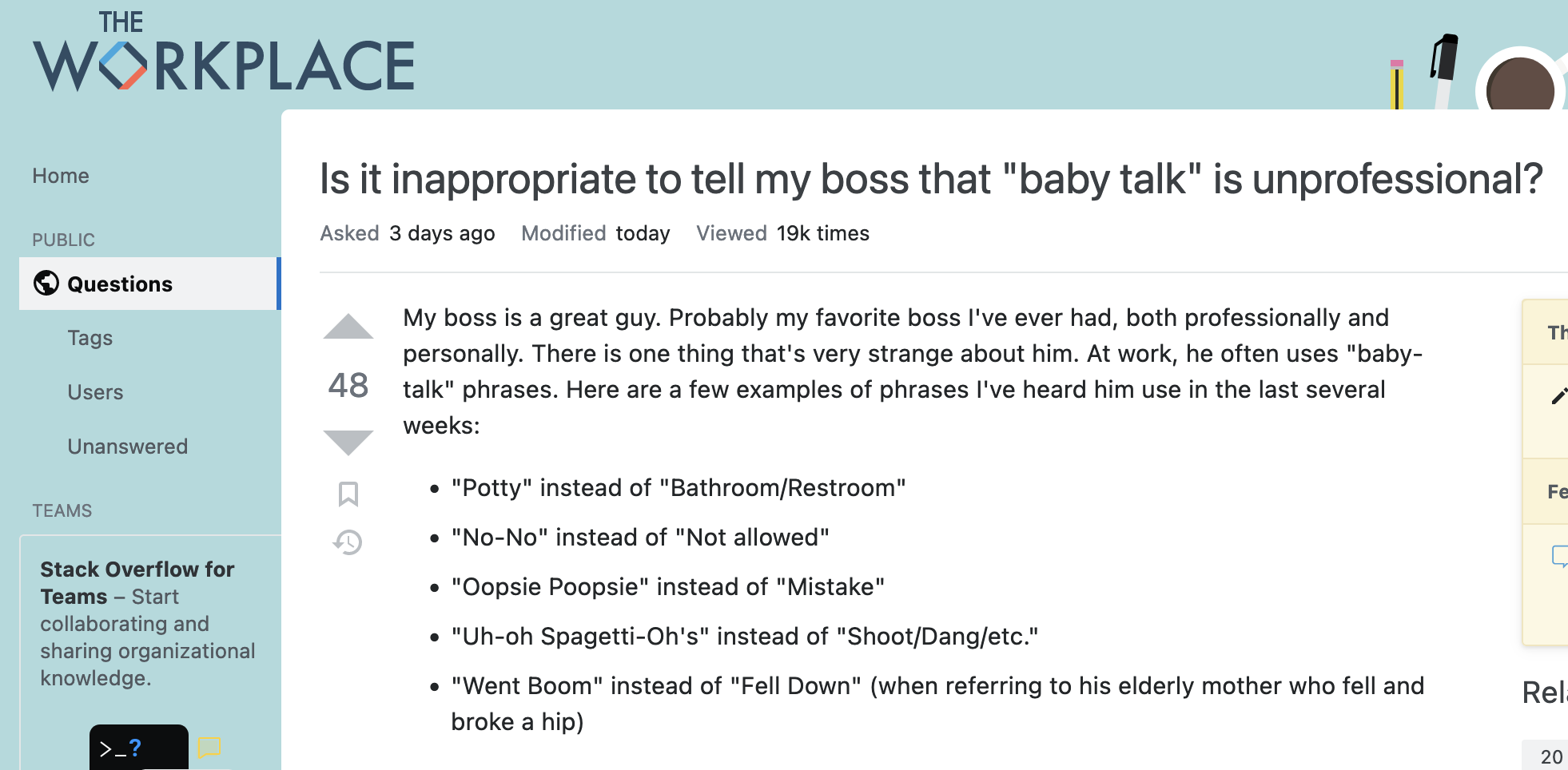
Task: Open the post activity history icon
Action: point(348,542)
